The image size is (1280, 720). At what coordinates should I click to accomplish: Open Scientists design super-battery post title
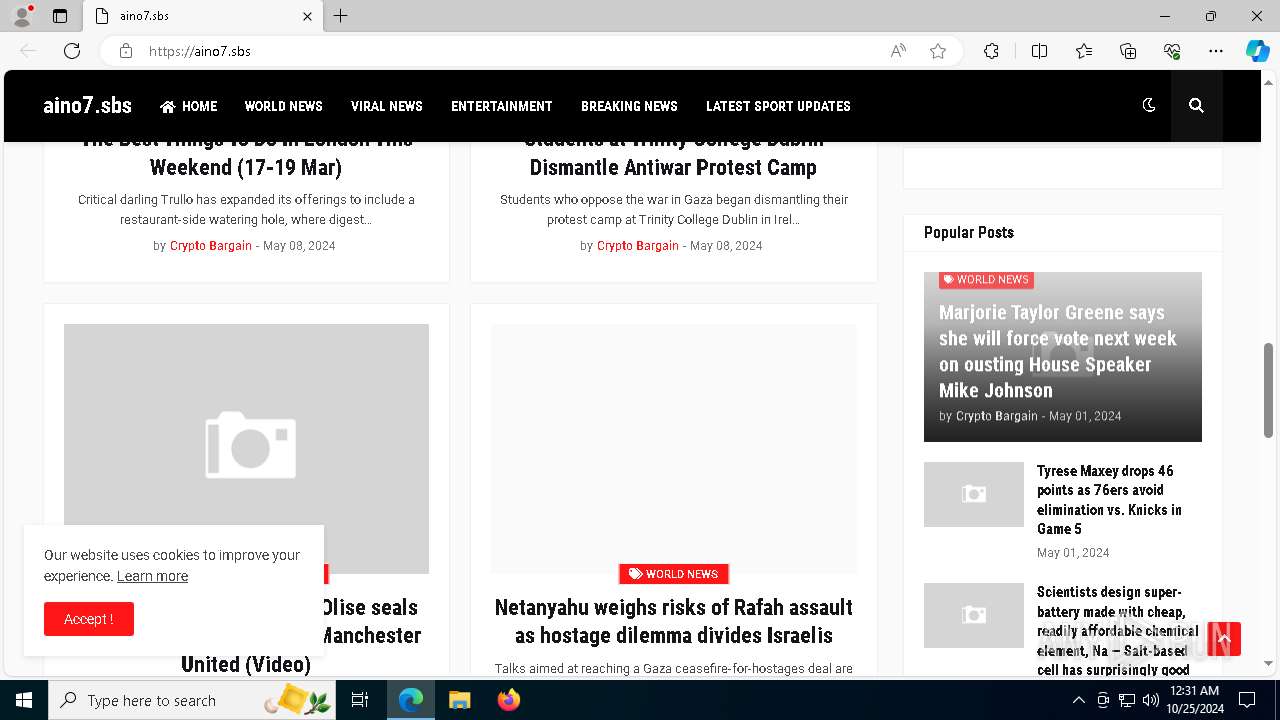point(1117,631)
